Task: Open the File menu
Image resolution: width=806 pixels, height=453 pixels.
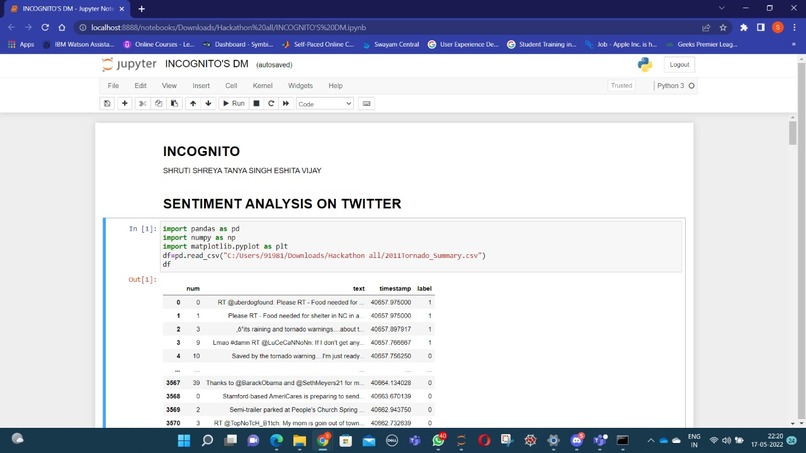Action: coord(113,86)
